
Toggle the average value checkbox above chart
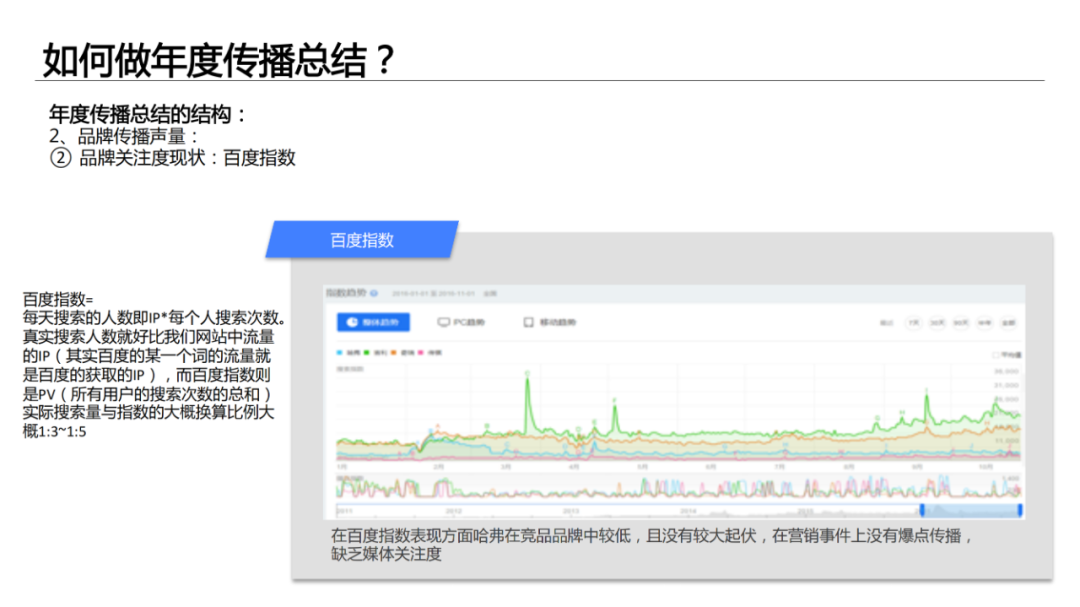click(996, 355)
